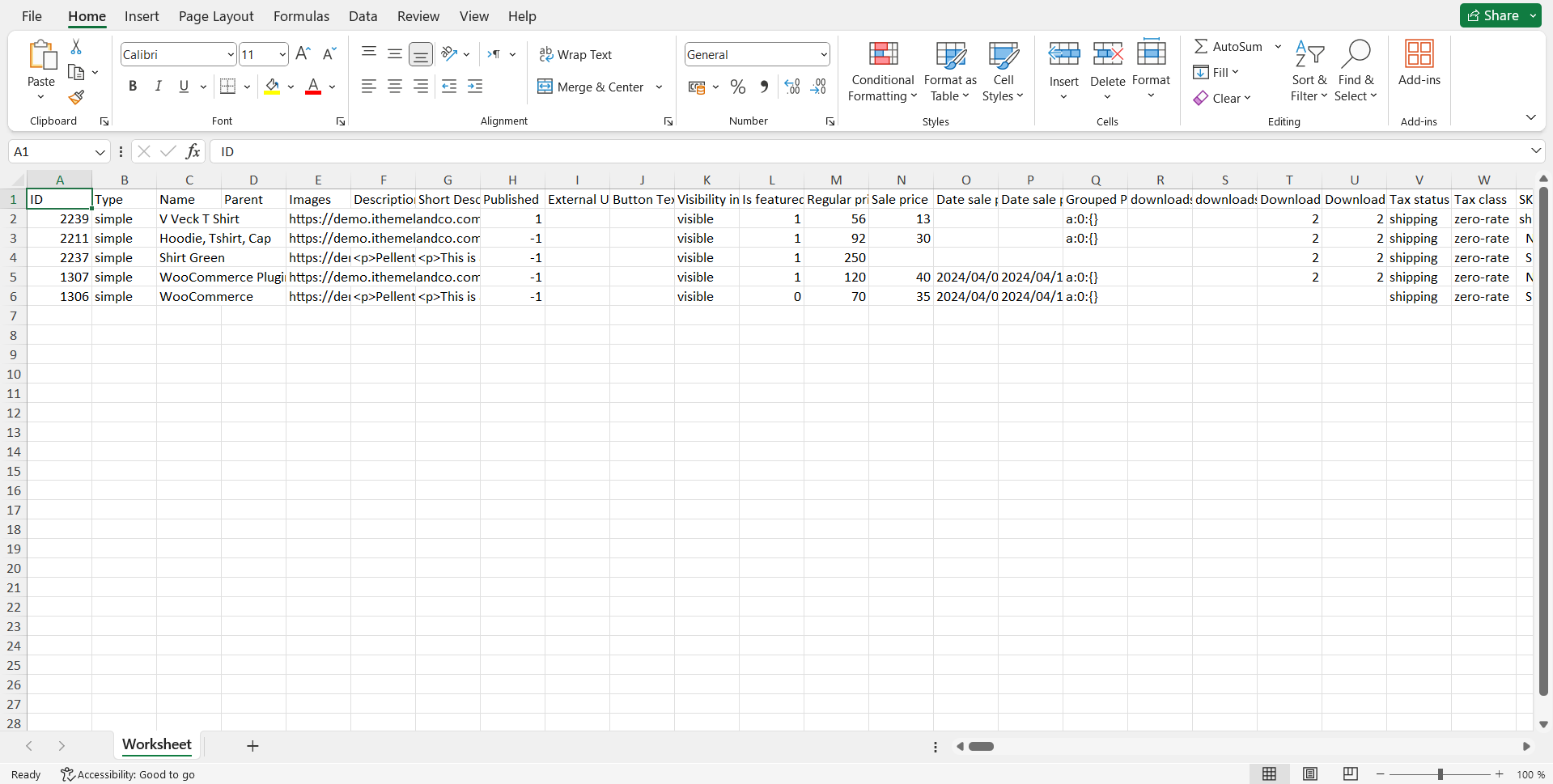Toggle Wrap Text on
This screenshot has height=784, width=1553.
(x=575, y=54)
